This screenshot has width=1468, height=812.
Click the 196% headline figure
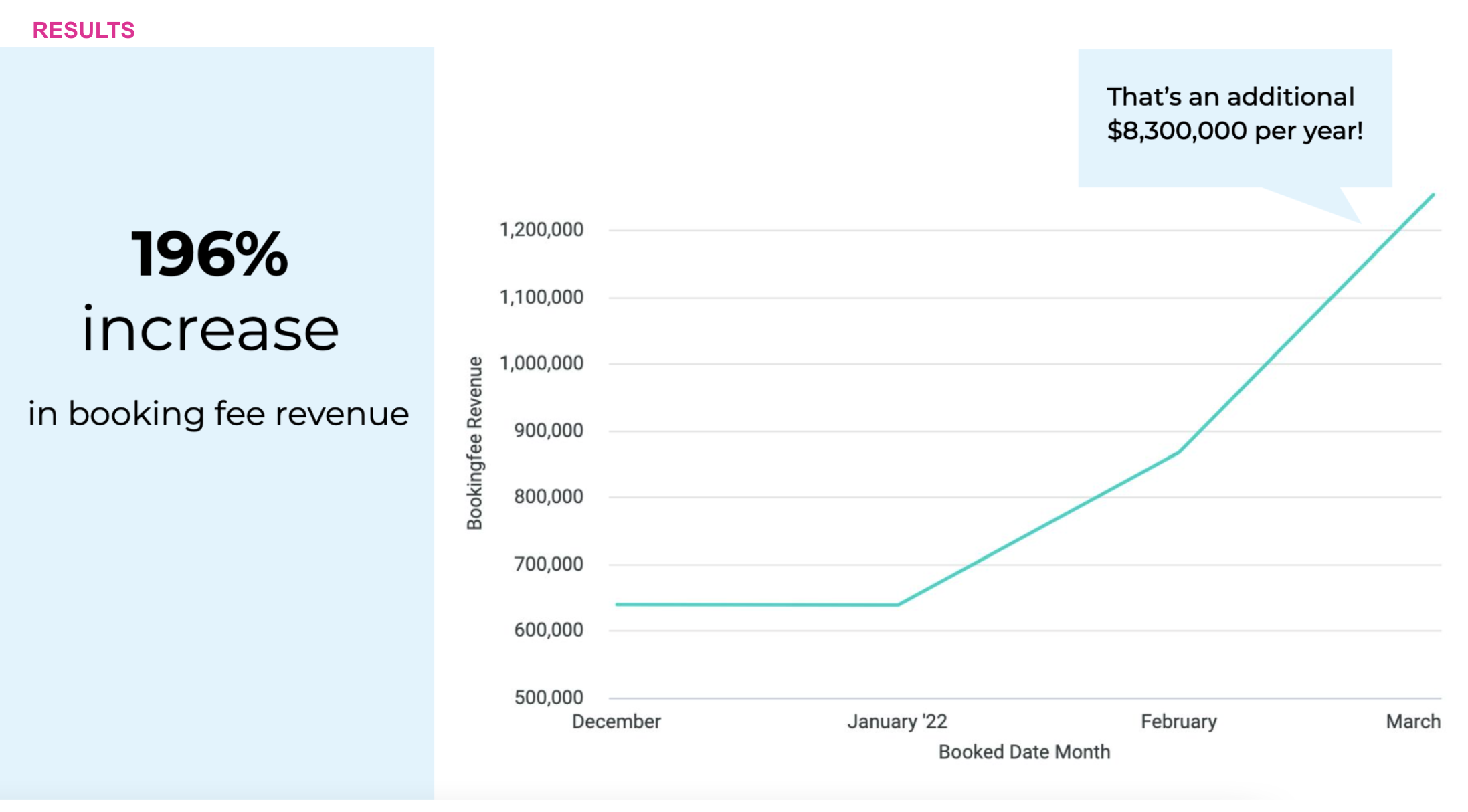(x=209, y=254)
